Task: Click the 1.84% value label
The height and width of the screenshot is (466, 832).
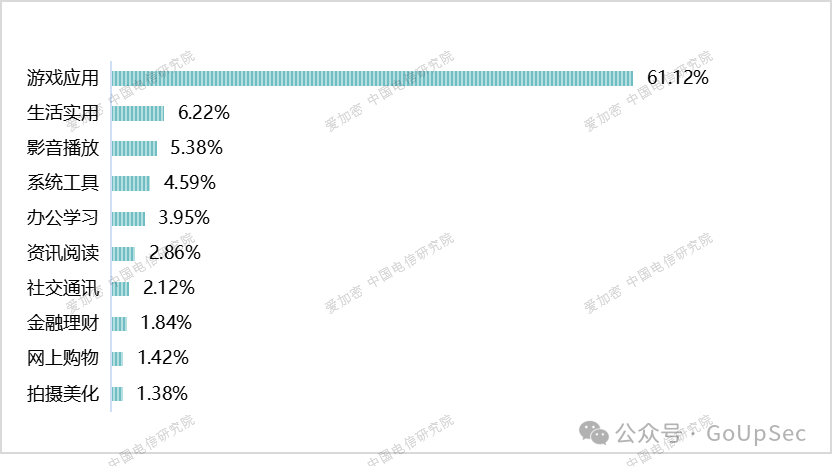Action: 166,323
